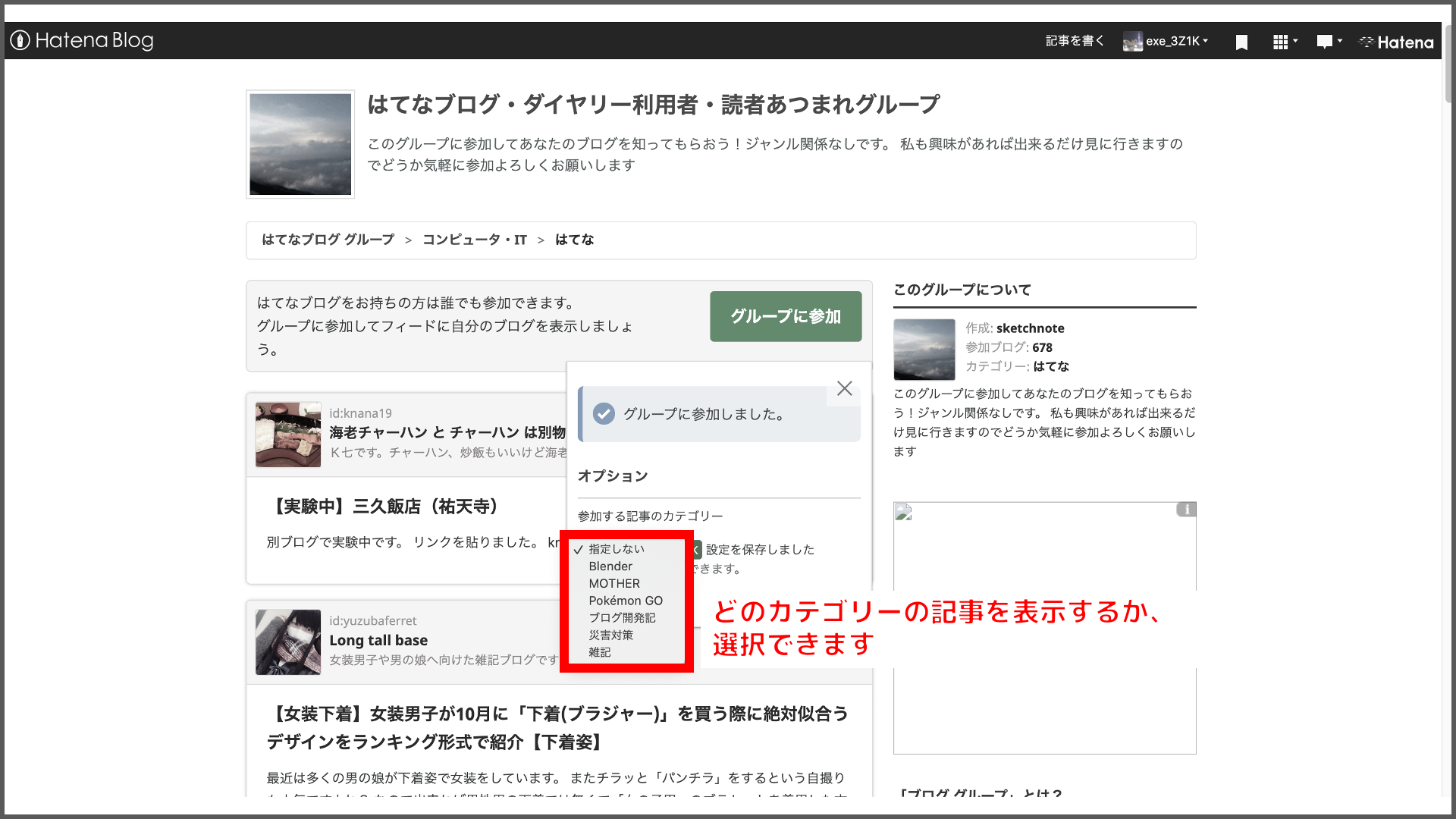
Task: Open id:yuzubaferret user link
Action: coord(372,620)
